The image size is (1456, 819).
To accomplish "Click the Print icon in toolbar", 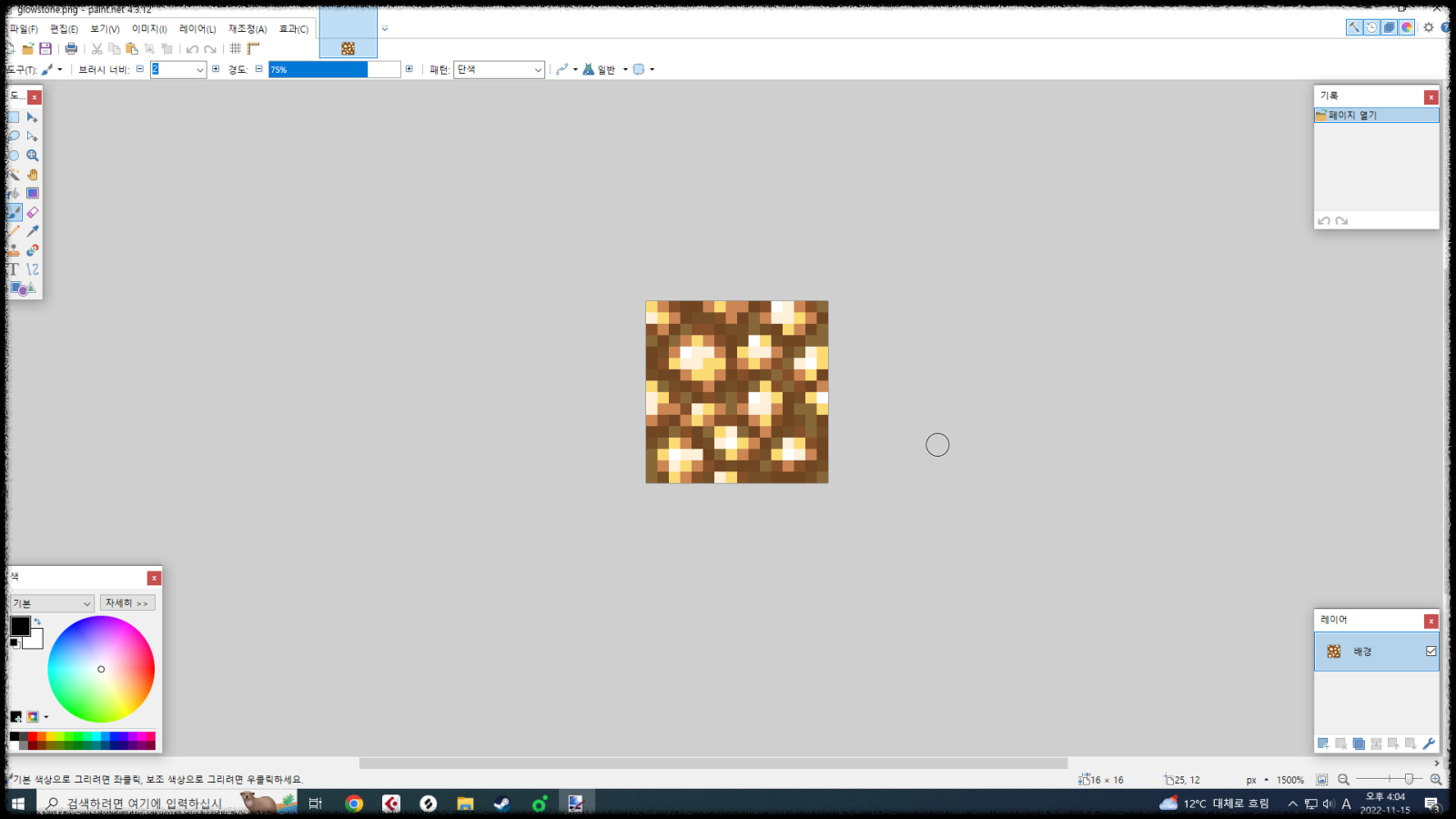I will (x=71, y=48).
